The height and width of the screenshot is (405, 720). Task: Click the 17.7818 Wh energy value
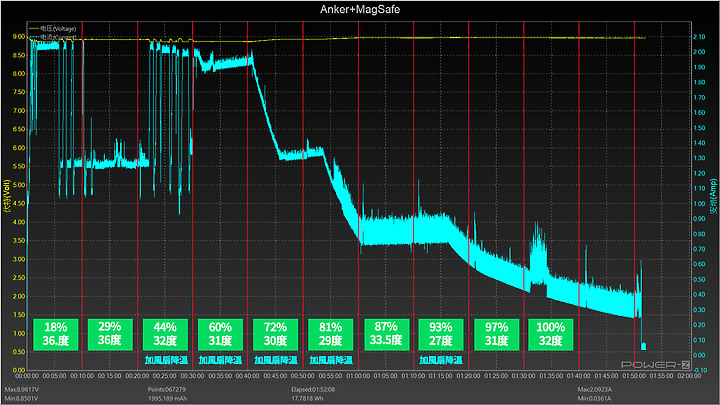[x=307, y=399]
